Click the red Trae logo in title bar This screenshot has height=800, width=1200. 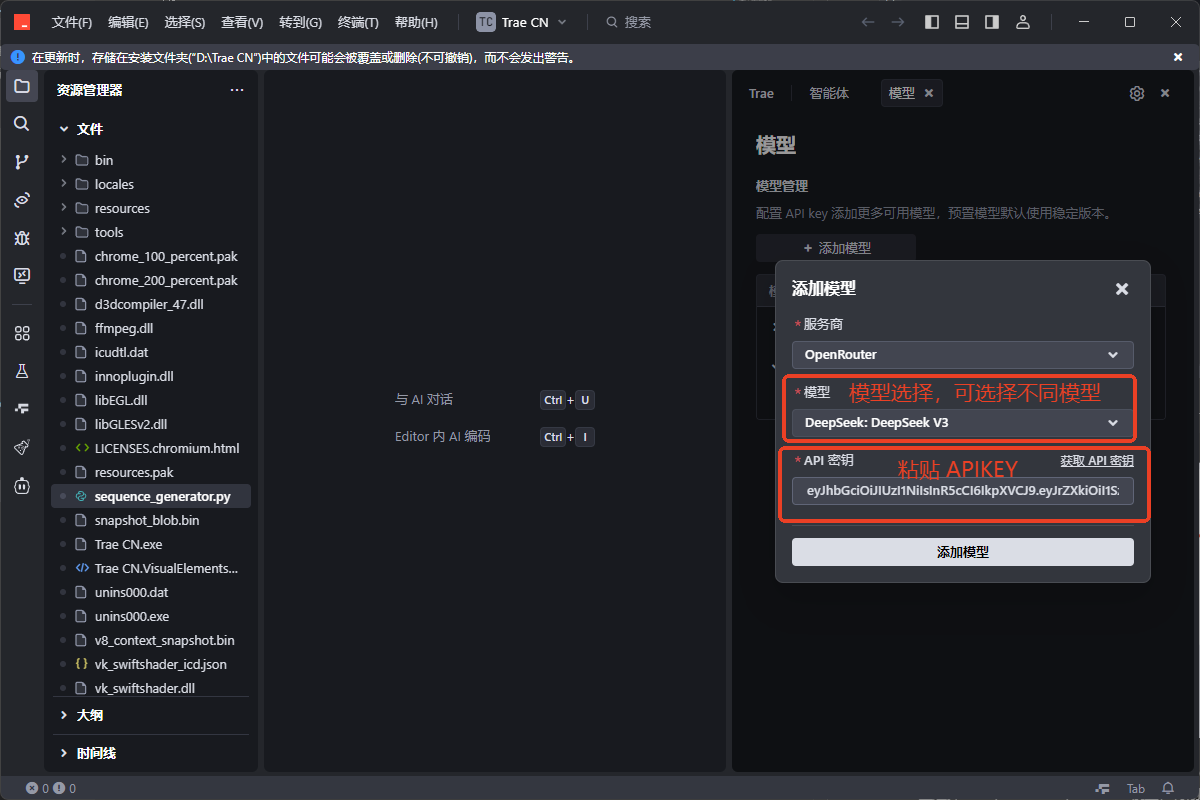(22, 22)
